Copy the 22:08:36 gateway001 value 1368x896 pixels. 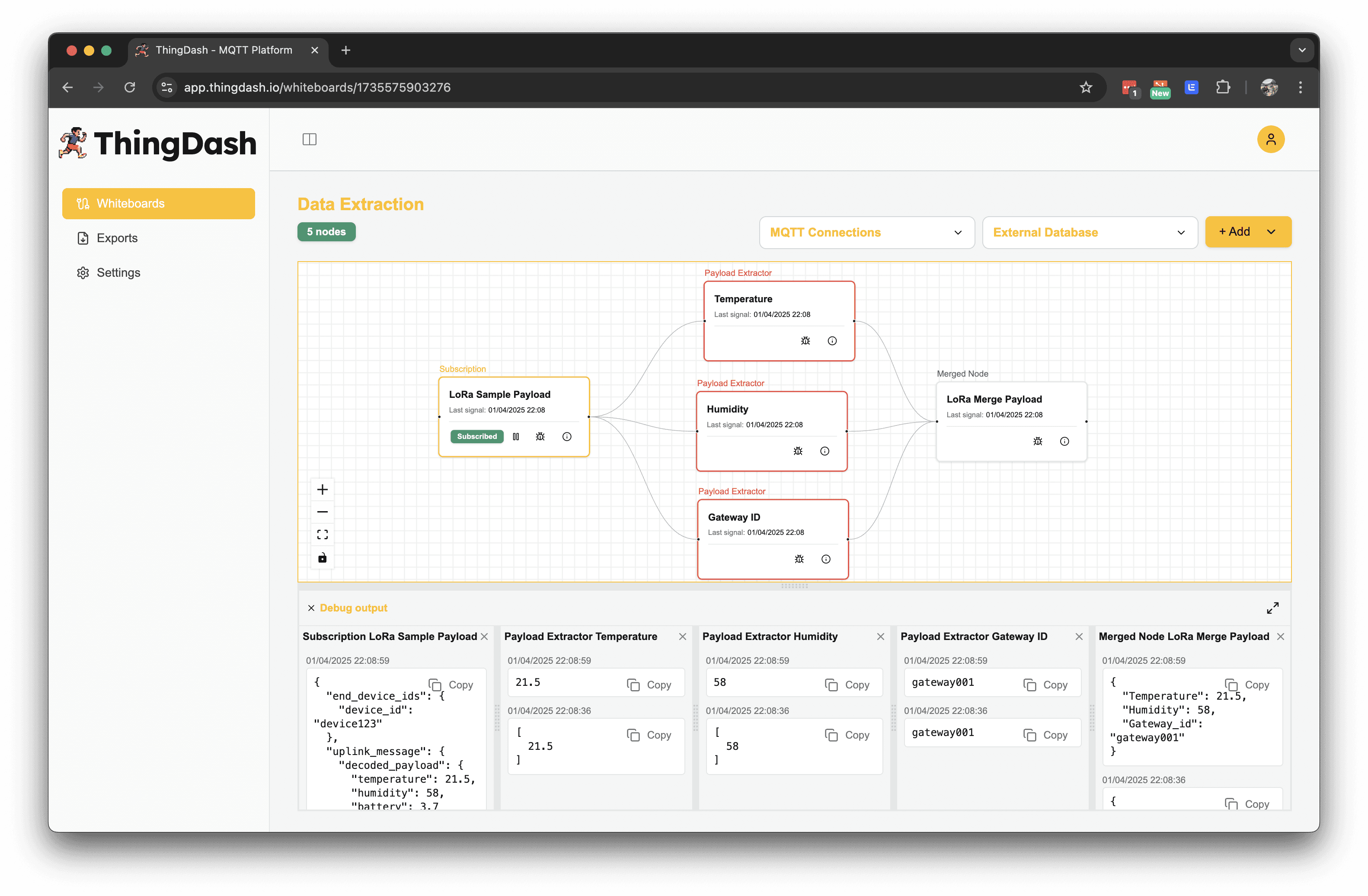click(1045, 735)
